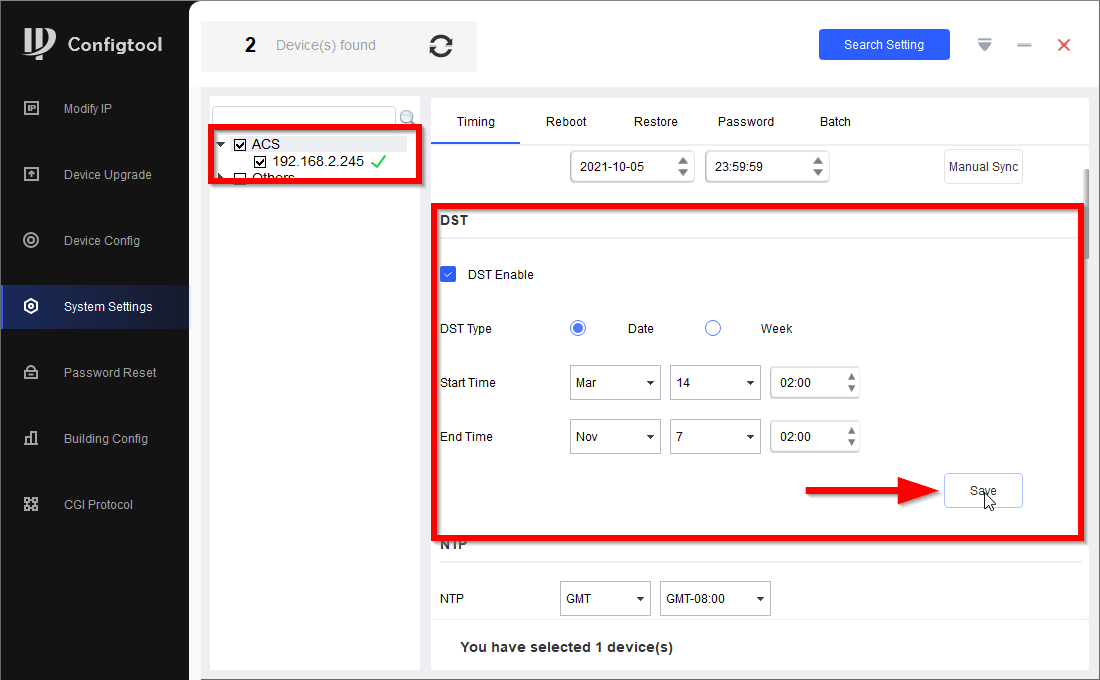
Task: Click the search magnifier icon
Action: [x=408, y=117]
